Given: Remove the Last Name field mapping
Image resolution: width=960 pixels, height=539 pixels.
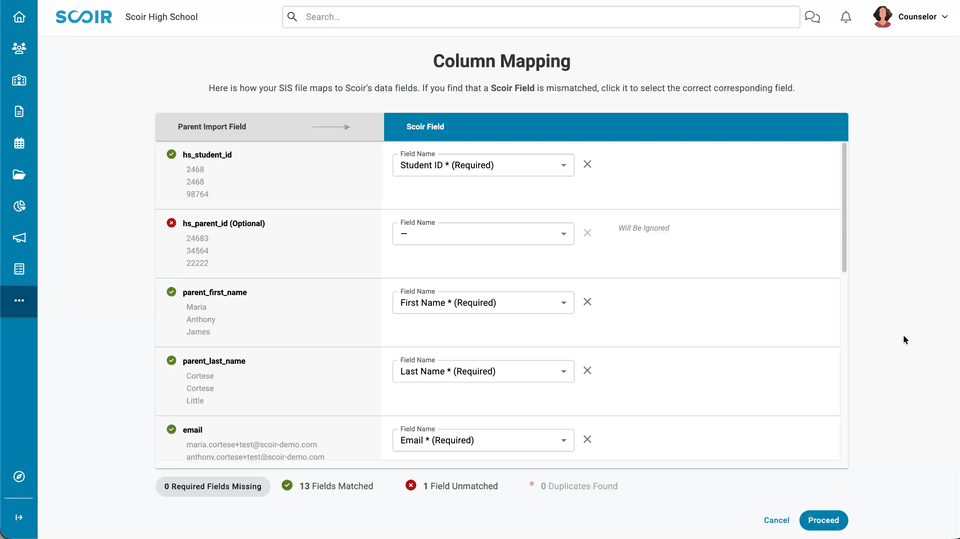Looking at the screenshot, I should 587,371.
